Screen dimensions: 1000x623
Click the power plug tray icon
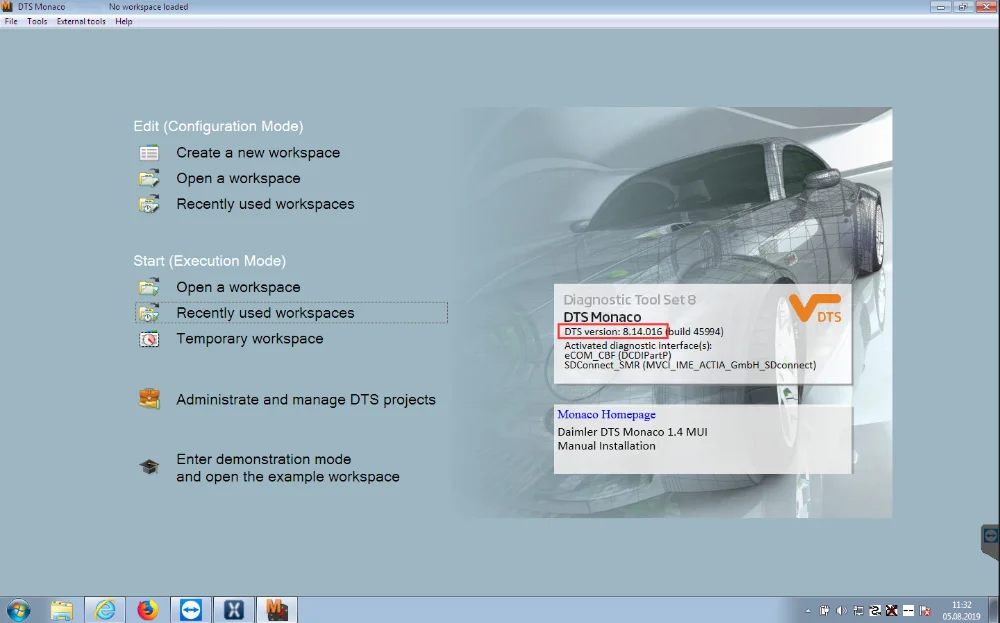825,611
